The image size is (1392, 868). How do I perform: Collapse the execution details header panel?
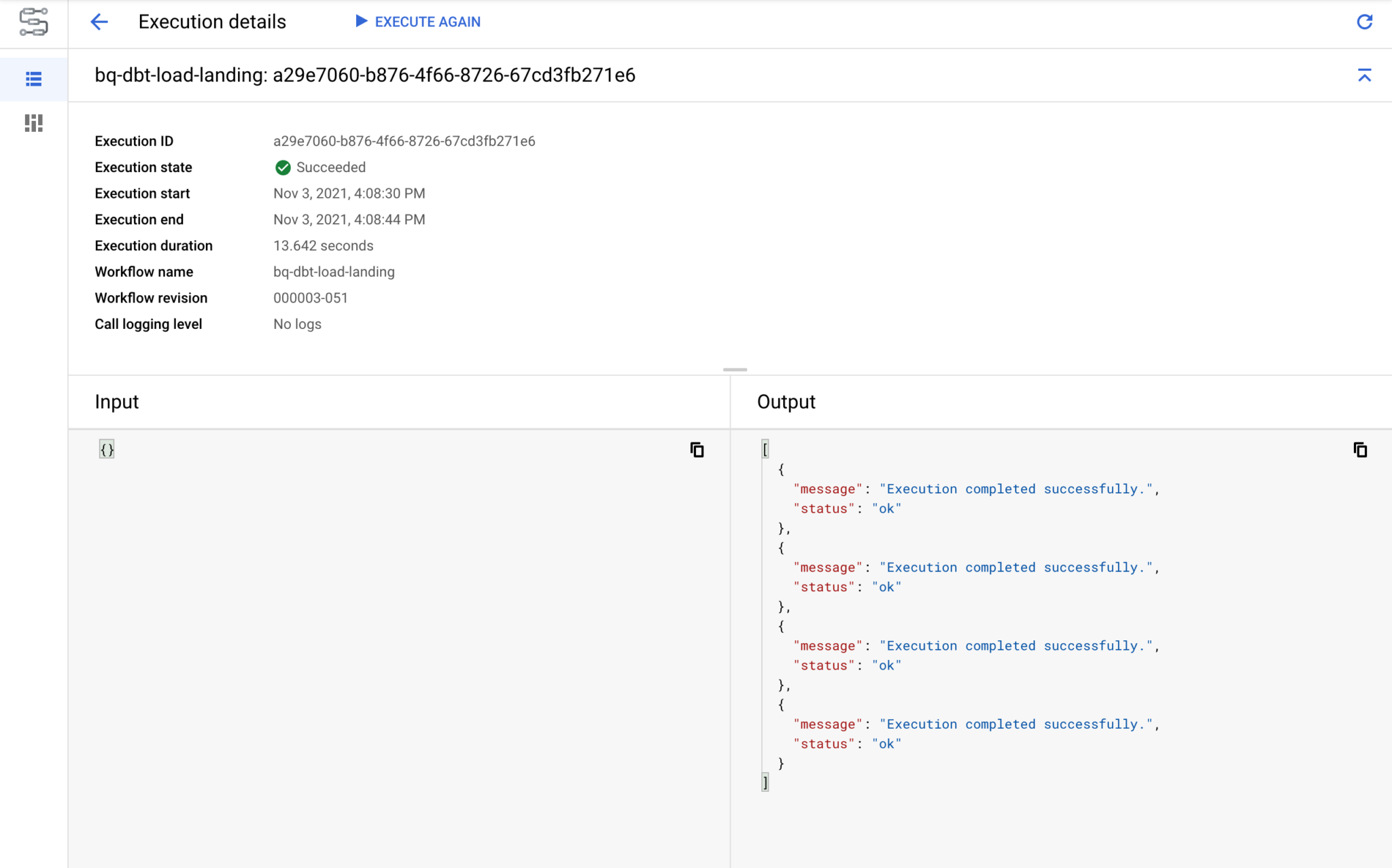click(1365, 75)
